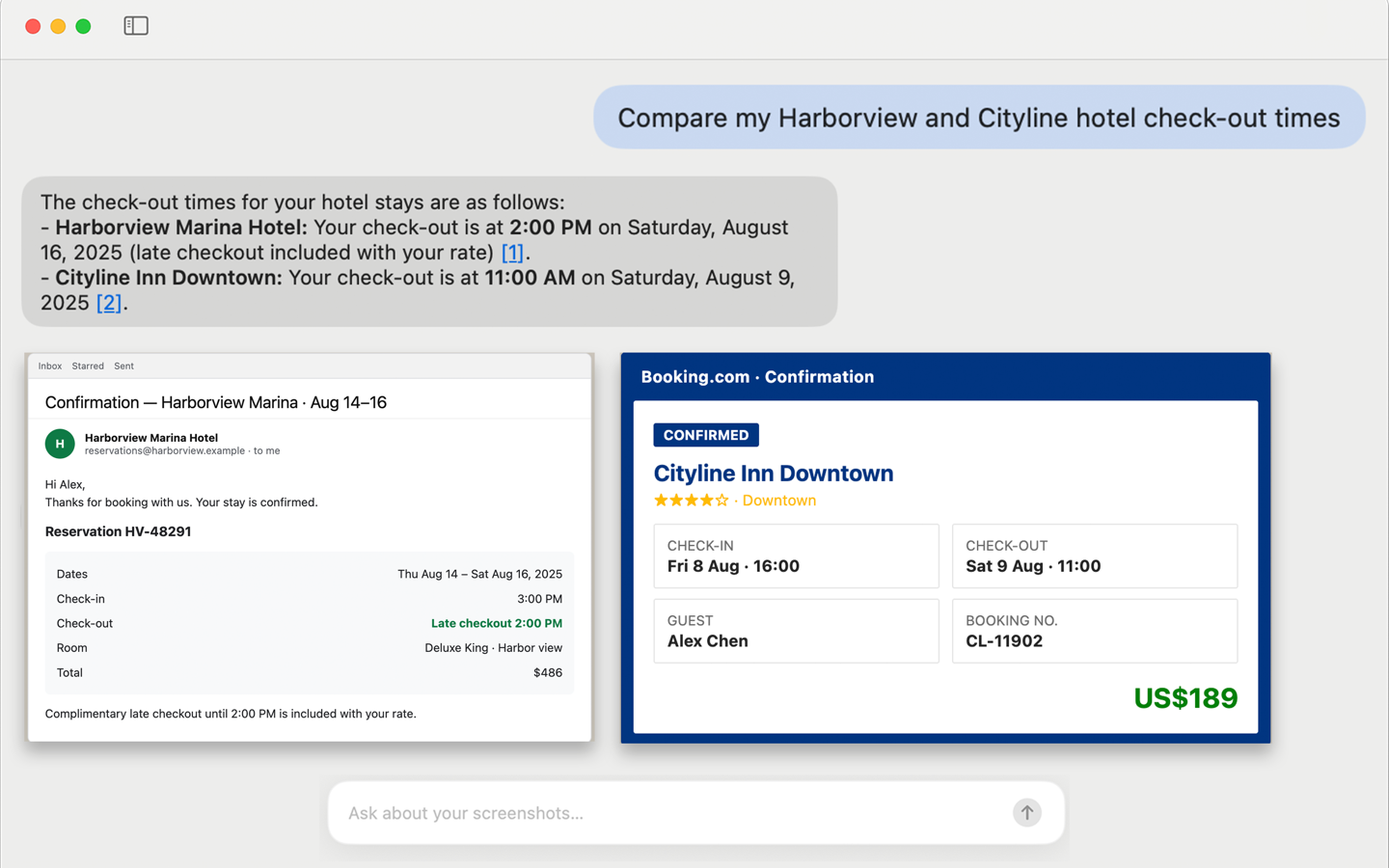This screenshot has height=868, width=1389.
Task: Click the 'Booking.com · Confirmation' header
Action: click(757, 377)
